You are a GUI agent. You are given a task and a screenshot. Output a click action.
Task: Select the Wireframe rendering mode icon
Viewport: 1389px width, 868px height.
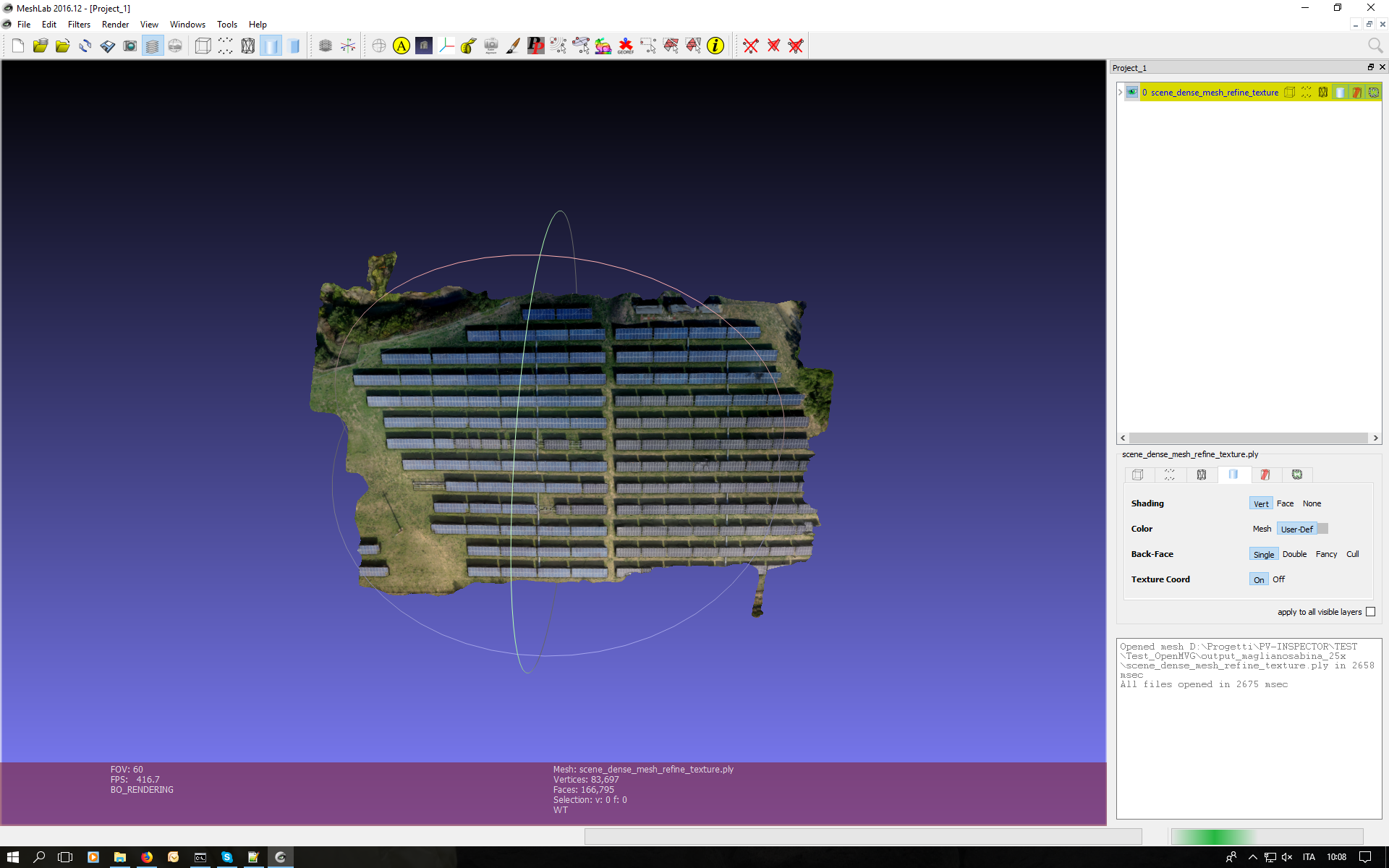(247, 46)
